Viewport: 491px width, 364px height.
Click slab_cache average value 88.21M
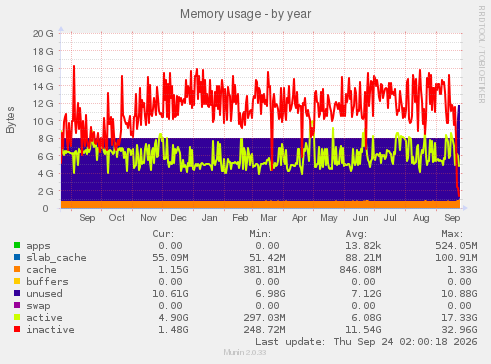point(363,258)
